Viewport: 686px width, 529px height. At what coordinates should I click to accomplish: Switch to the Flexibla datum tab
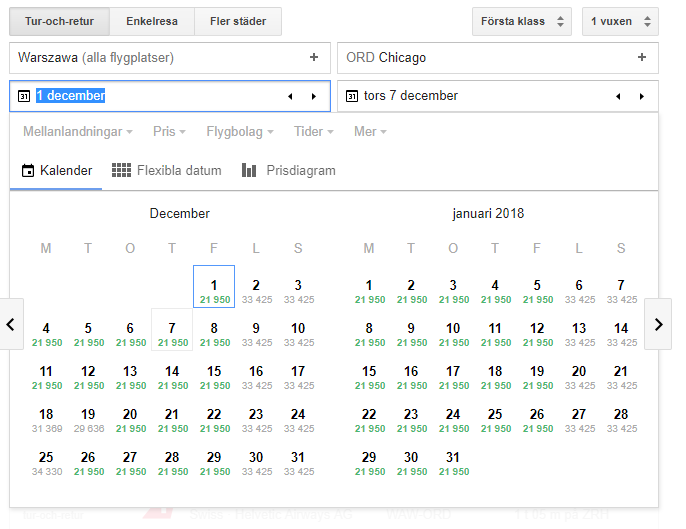[x=167, y=170]
